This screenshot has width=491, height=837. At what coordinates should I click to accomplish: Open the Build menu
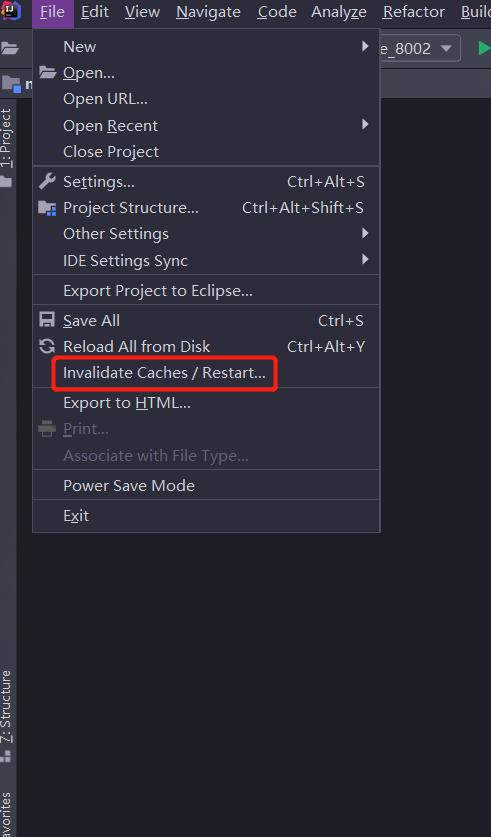point(474,12)
